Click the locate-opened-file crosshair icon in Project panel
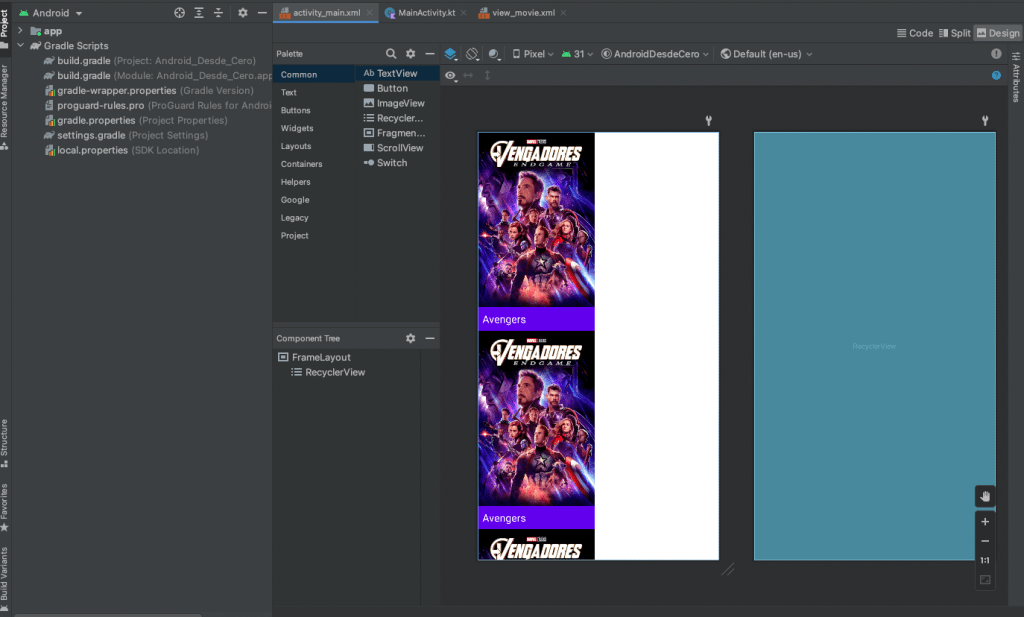1024x617 pixels. tap(180, 12)
